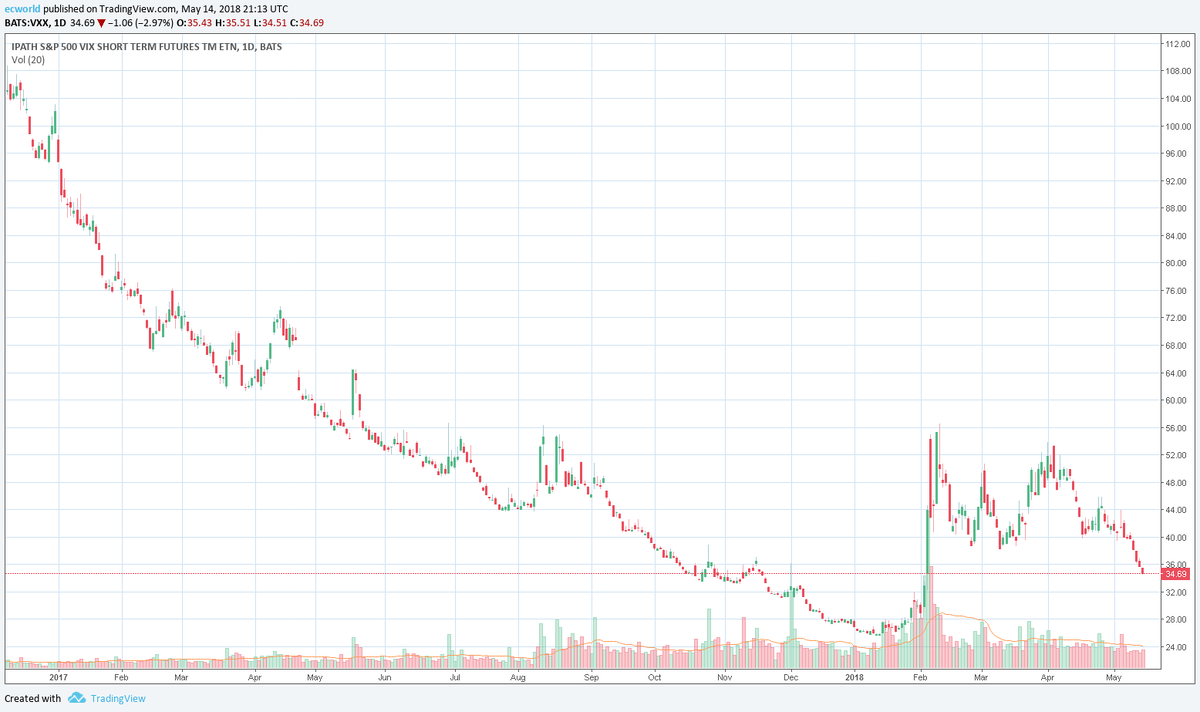
Task: Click the red current price tag 34.69 on the price axis
Action: [x=1174, y=574]
